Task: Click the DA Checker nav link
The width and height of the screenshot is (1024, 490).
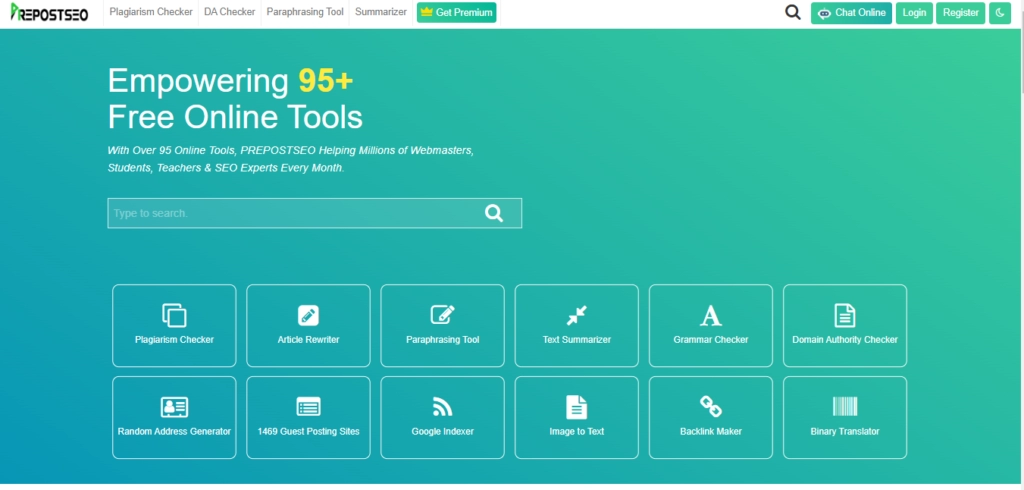Action: [230, 13]
